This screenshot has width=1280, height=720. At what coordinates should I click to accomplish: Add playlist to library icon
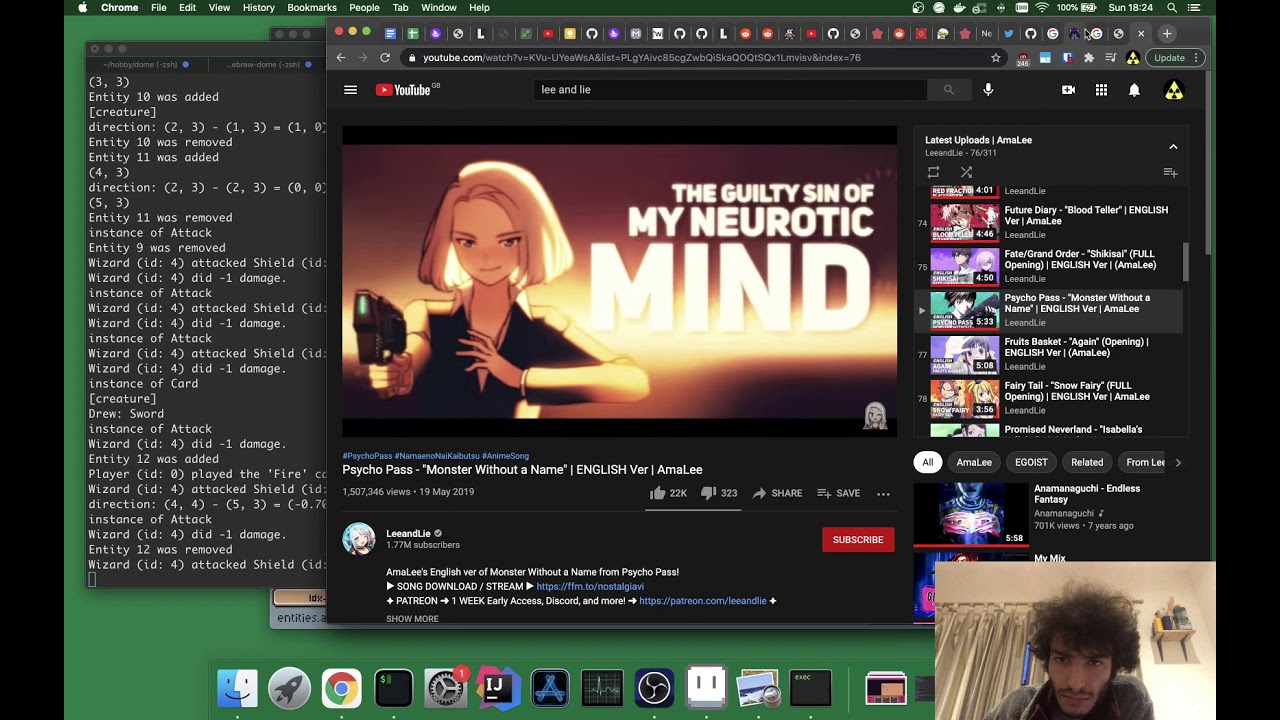coord(1170,173)
